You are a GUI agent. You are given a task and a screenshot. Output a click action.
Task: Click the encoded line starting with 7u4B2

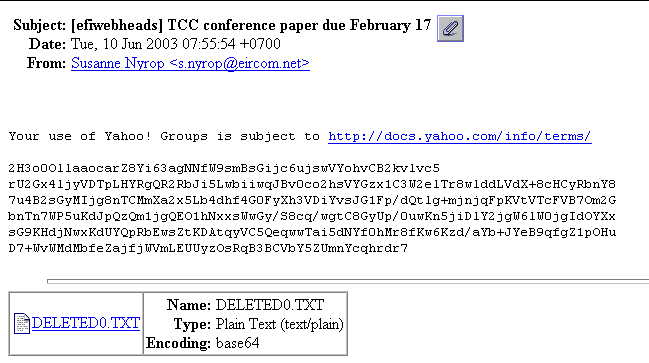click(x=312, y=200)
